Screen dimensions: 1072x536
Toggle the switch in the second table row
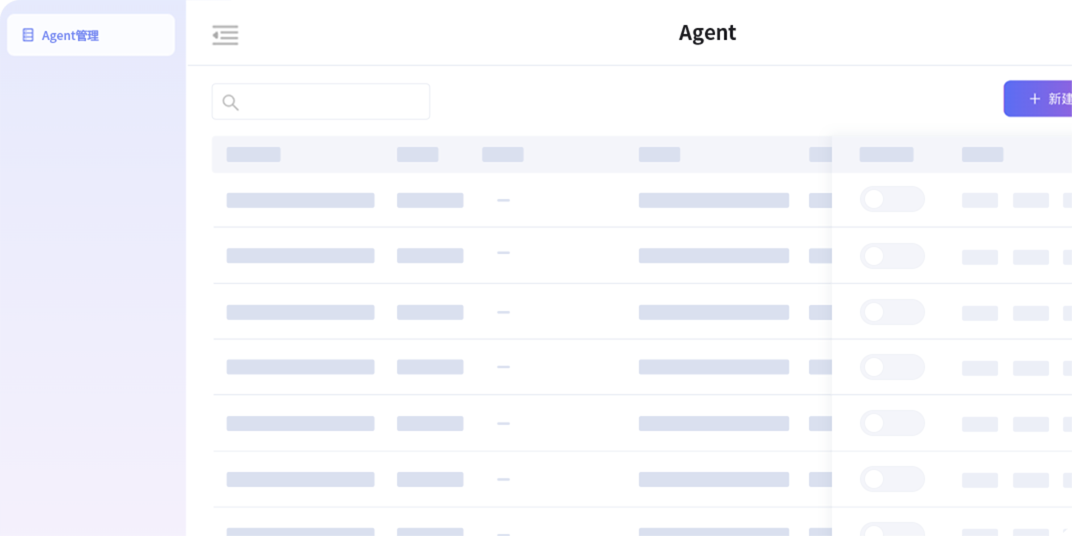pyautogui.click(x=892, y=256)
